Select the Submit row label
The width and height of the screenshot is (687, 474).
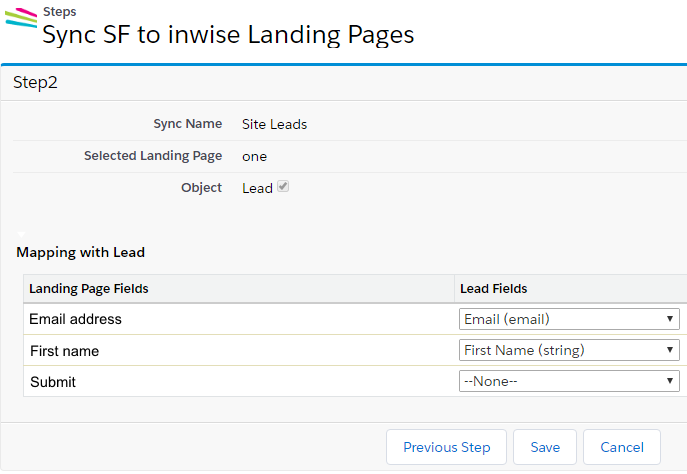tap(53, 382)
